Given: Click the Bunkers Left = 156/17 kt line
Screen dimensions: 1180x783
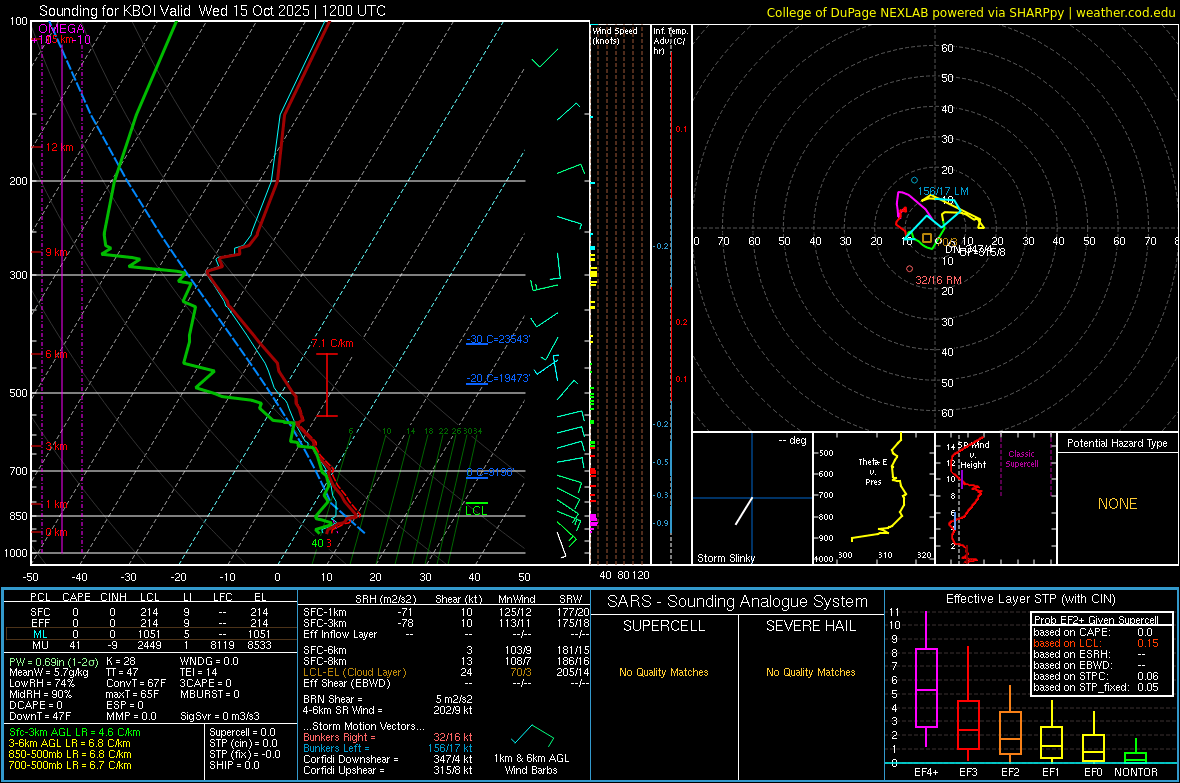Looking at the screenshot, I should click(388, 748).
